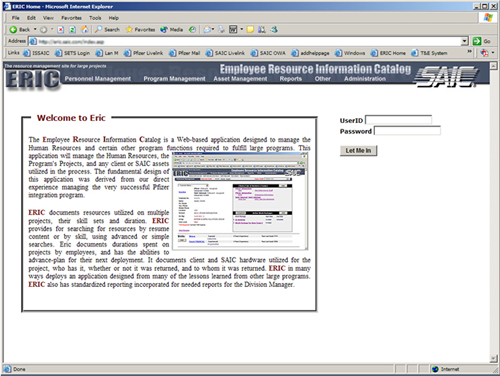Image resolution: width=500 pixels, height=376 pixels.
Task: Open Personnel Management navigation tab
Action: [x=98, y=79]
